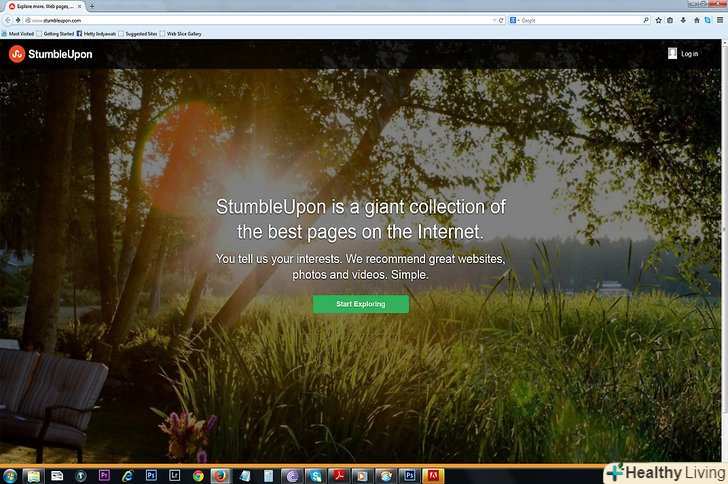
Task: Click the Reload page icon in the address bar
Action: [x=501, y=20]
